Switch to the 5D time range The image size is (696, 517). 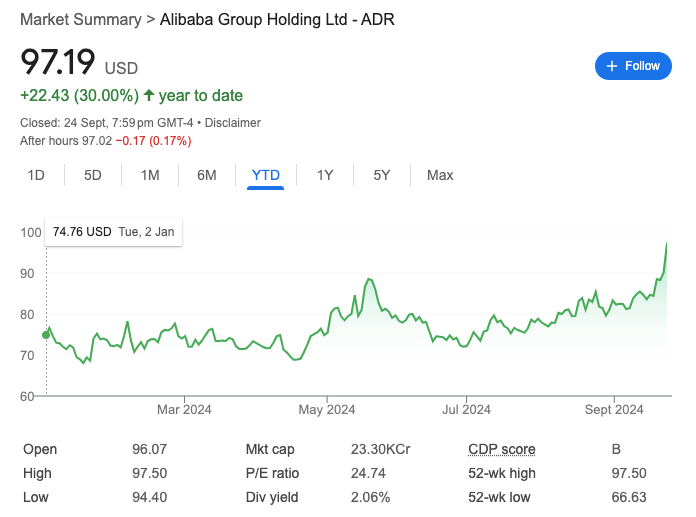93,175
